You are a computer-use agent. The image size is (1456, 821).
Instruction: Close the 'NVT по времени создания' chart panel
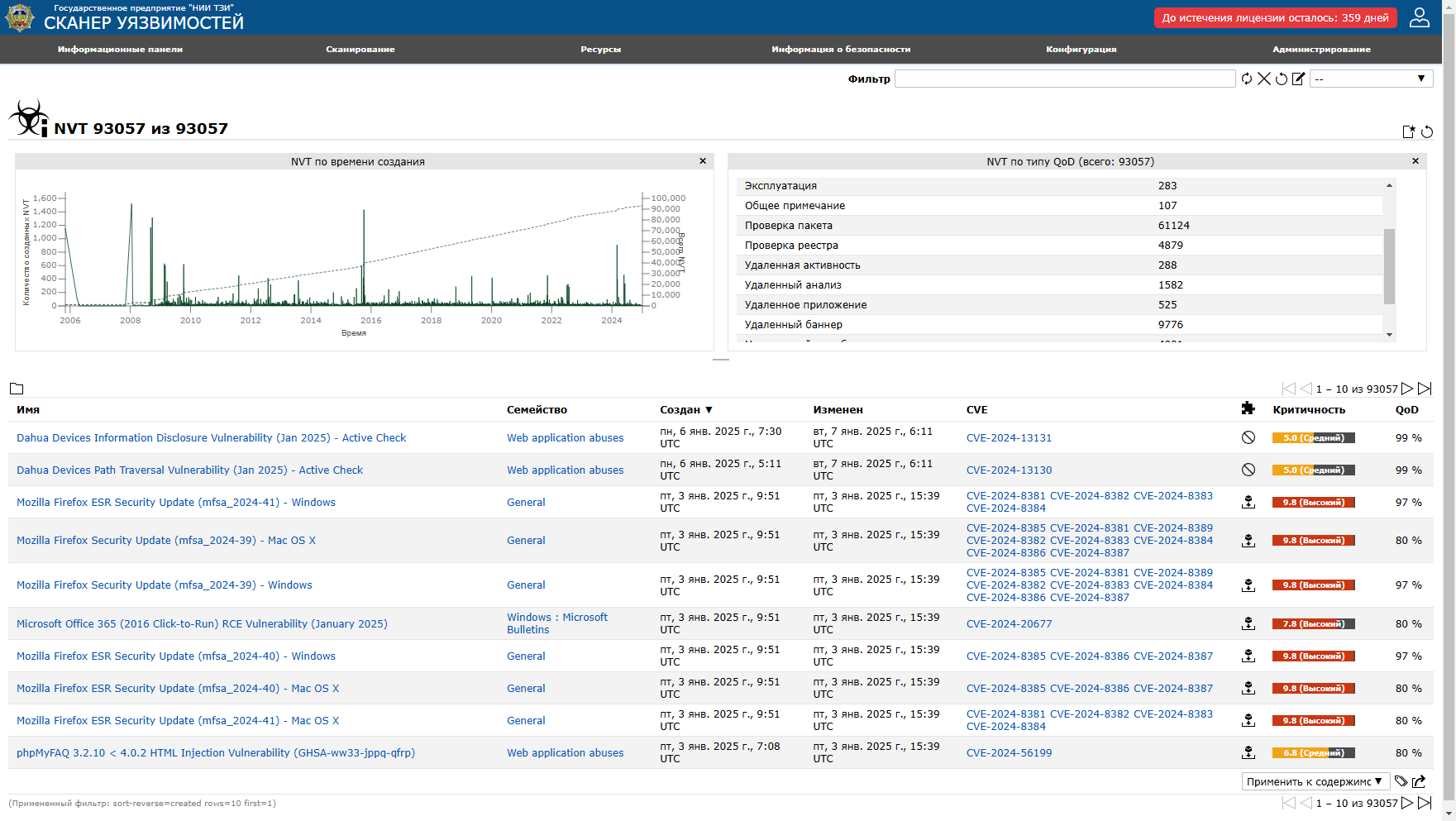coord(703,161)
